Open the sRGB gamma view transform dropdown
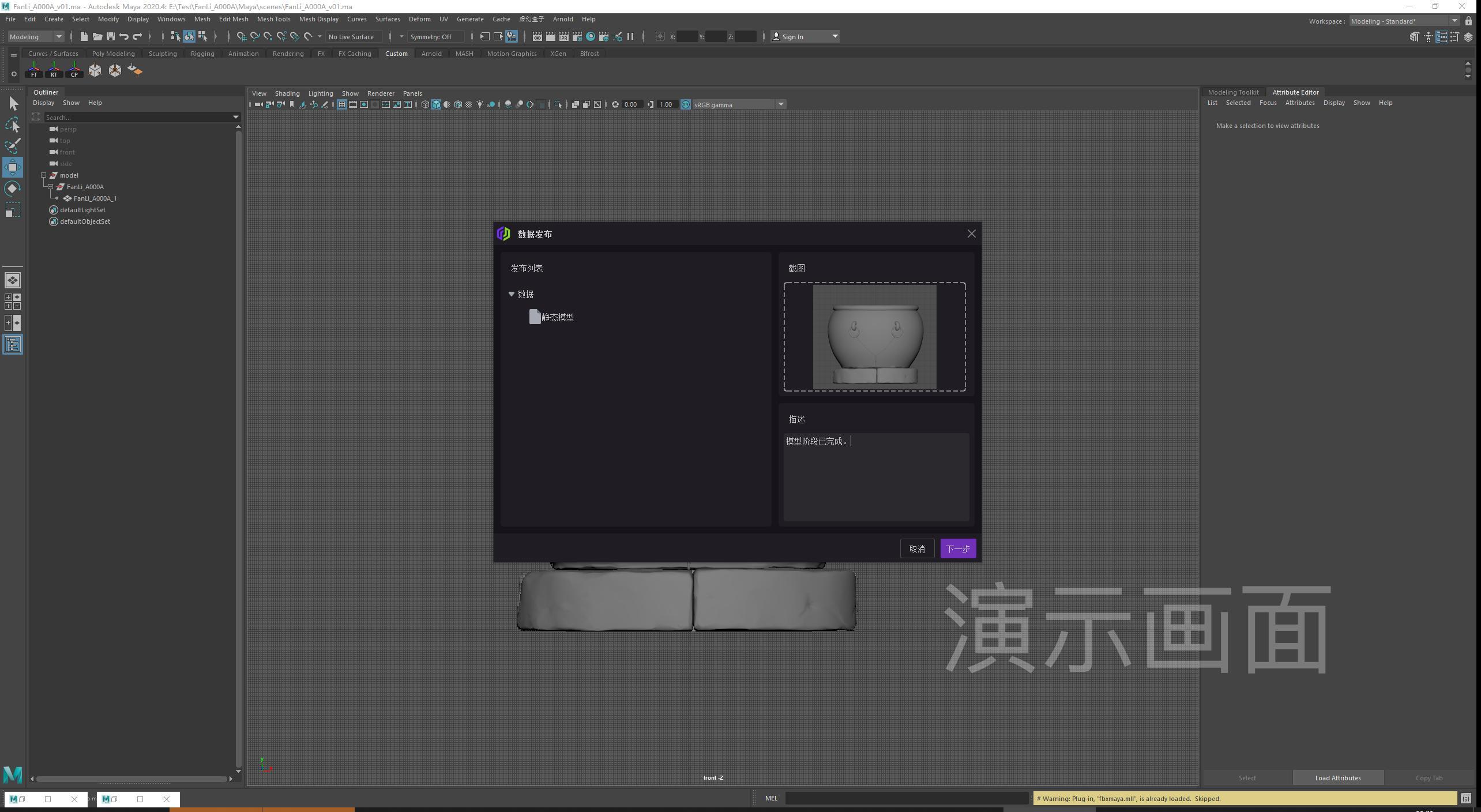 click(739, 104)
